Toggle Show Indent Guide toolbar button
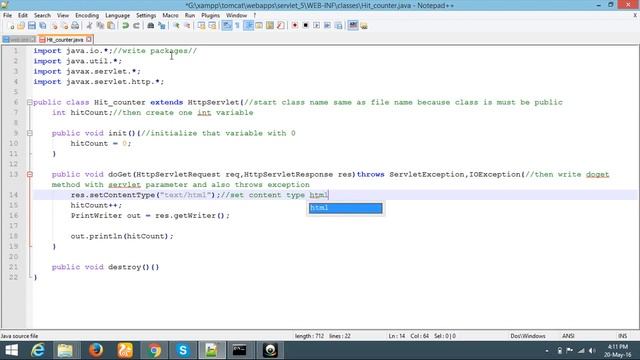The height and width of the screenshot is (360, 640). click(248, 26)
